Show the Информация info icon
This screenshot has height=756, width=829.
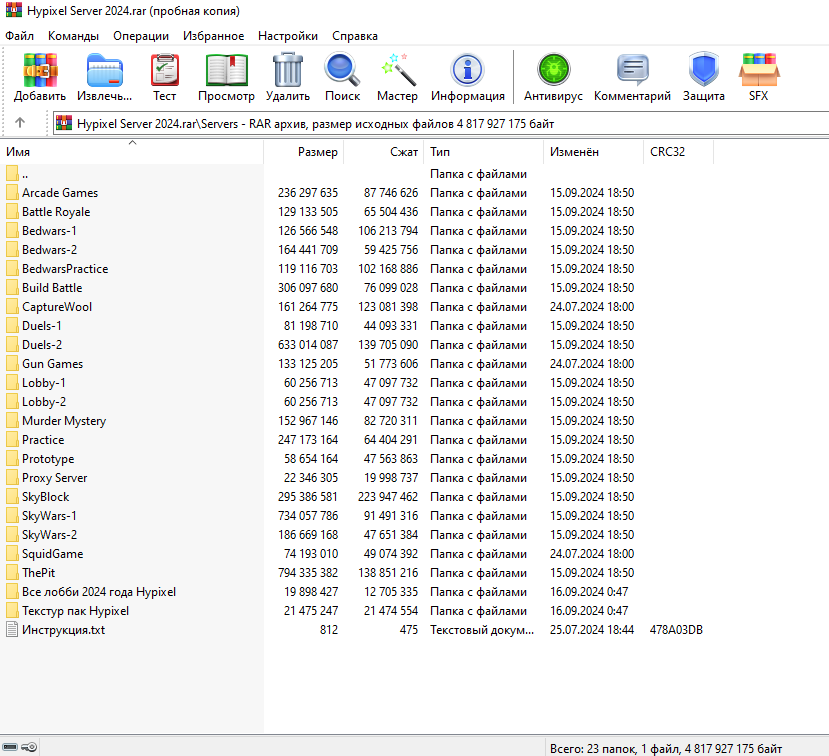tap(467, 70)
